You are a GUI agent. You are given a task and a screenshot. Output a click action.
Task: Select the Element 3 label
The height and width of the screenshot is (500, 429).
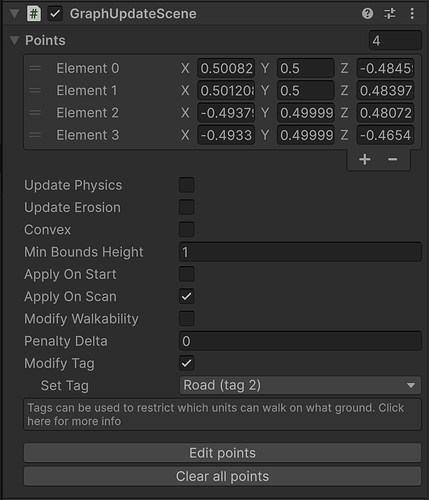point(88,135)
